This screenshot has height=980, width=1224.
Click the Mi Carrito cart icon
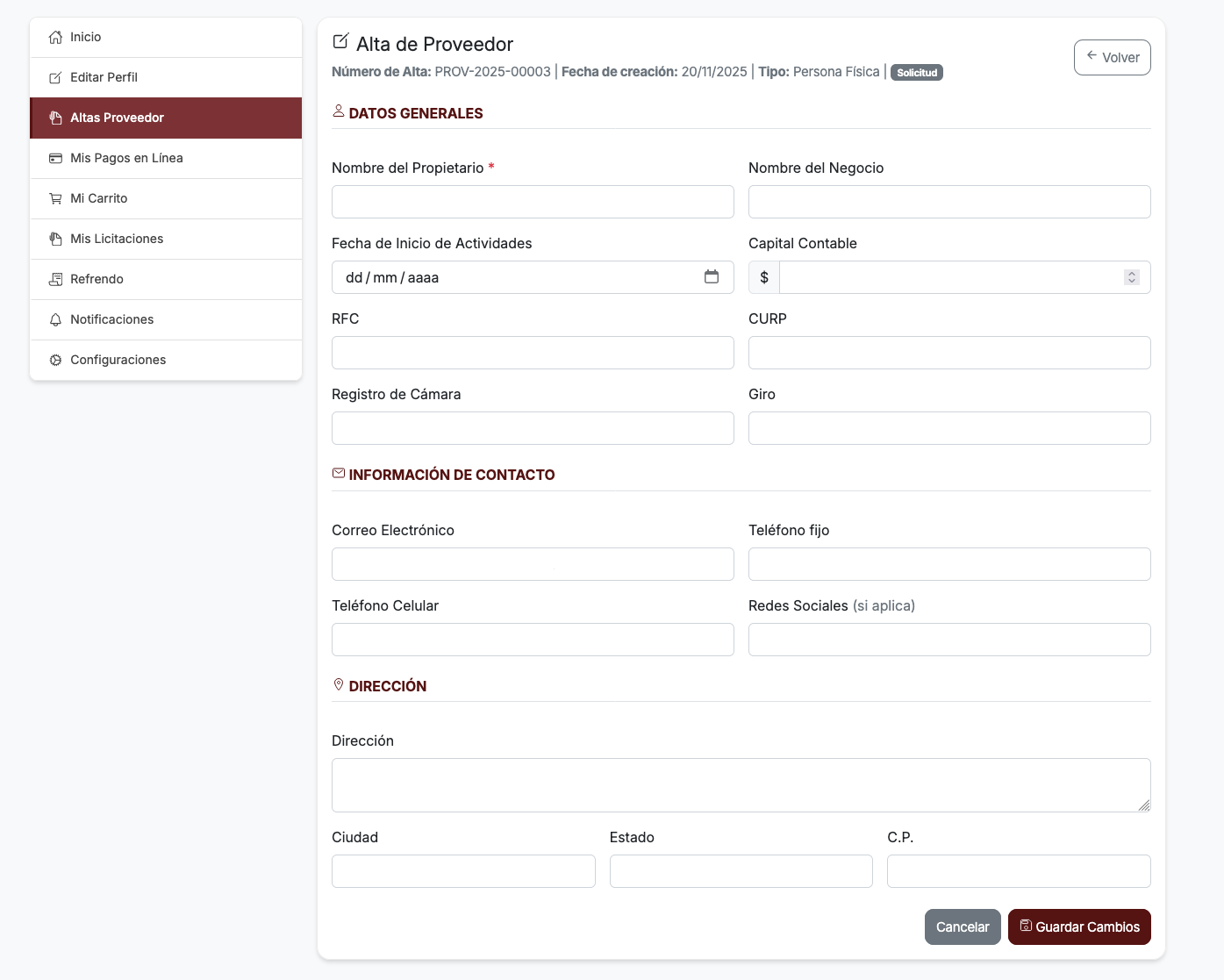pyautogui.click(x=55, y=198)
